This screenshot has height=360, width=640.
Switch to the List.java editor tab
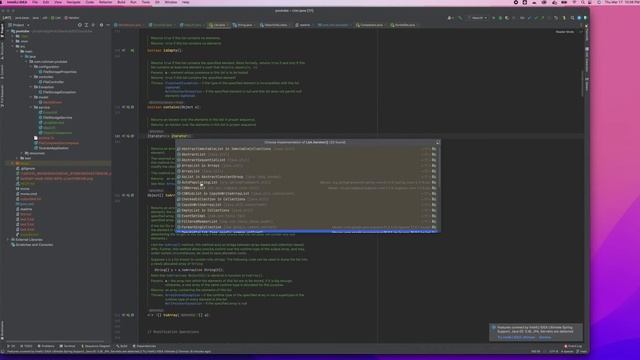point(218,25)
